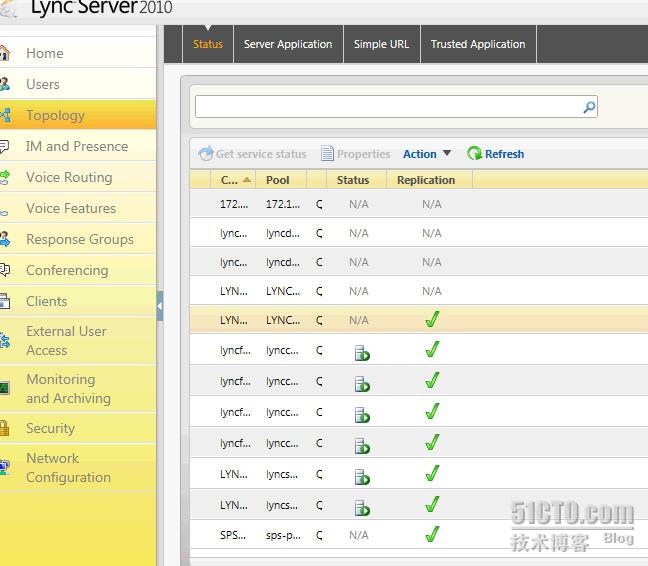Collapse the left navigation pane handle

coord(160,306)
